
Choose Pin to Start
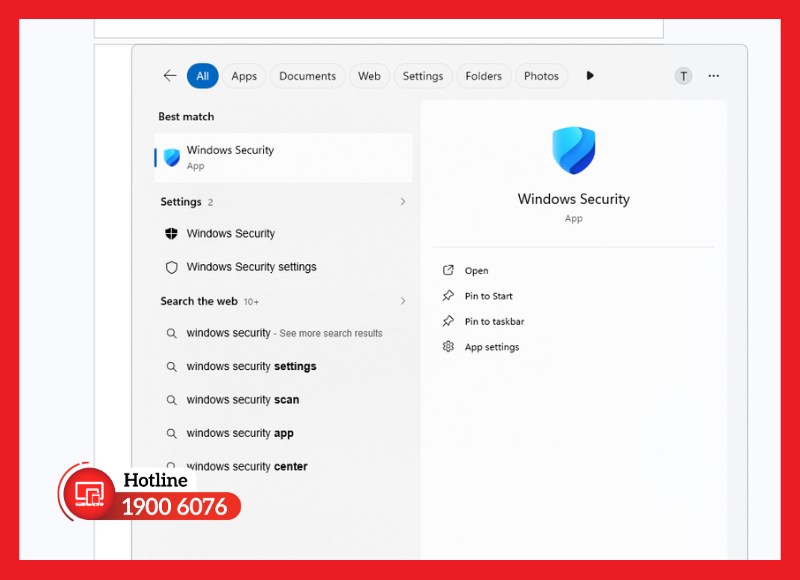tap(488, 296)
